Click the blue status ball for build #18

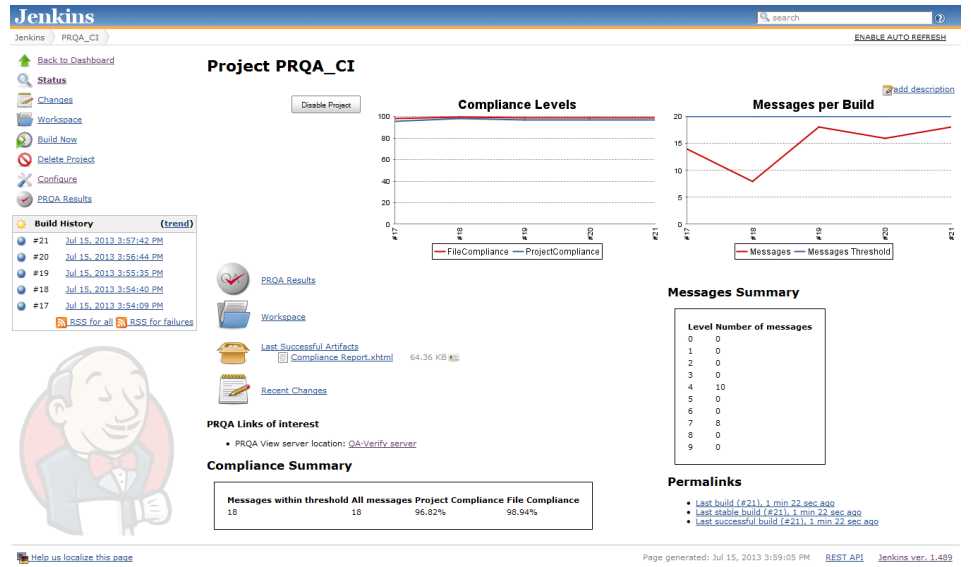[x=21, y=289]
